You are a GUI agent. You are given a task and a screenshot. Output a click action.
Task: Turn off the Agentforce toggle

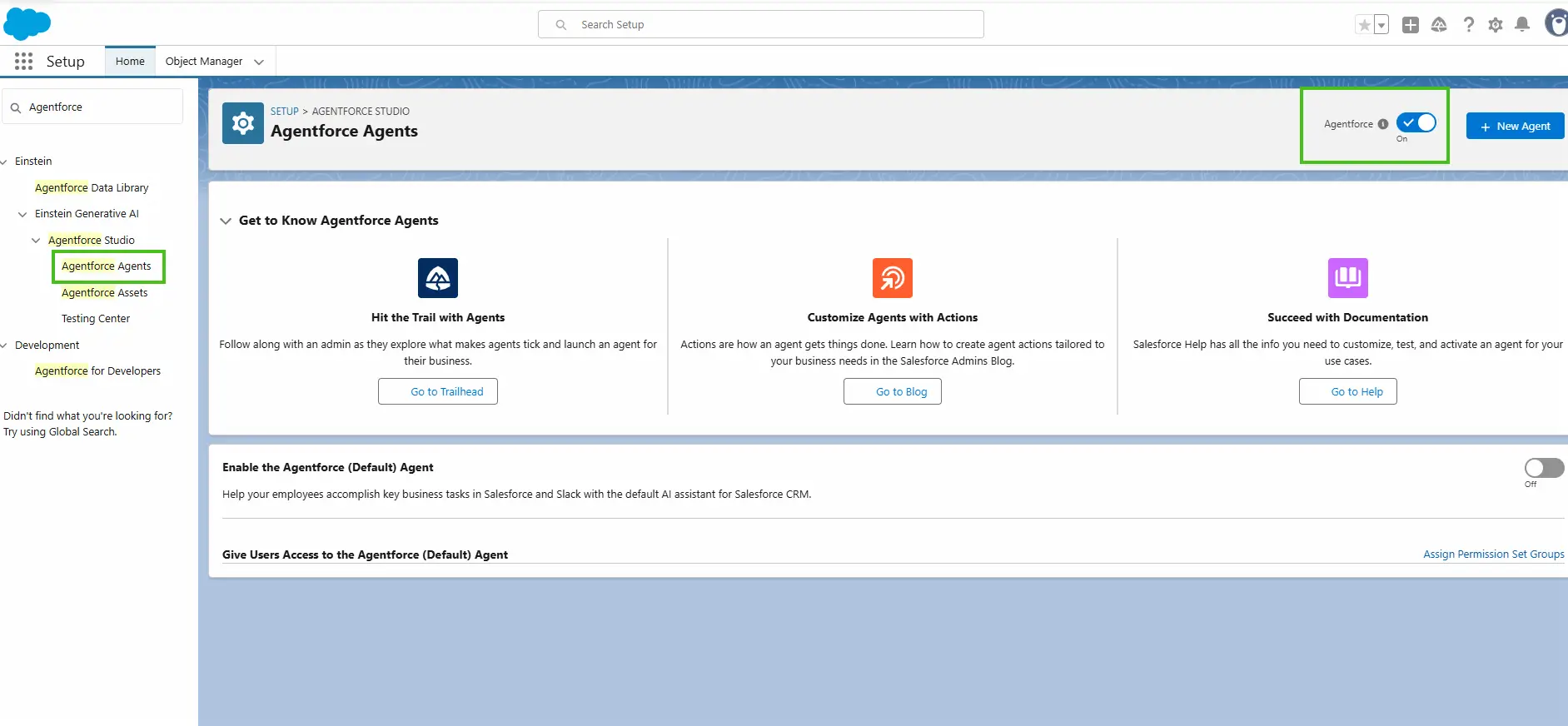(x=1416, y=123)
